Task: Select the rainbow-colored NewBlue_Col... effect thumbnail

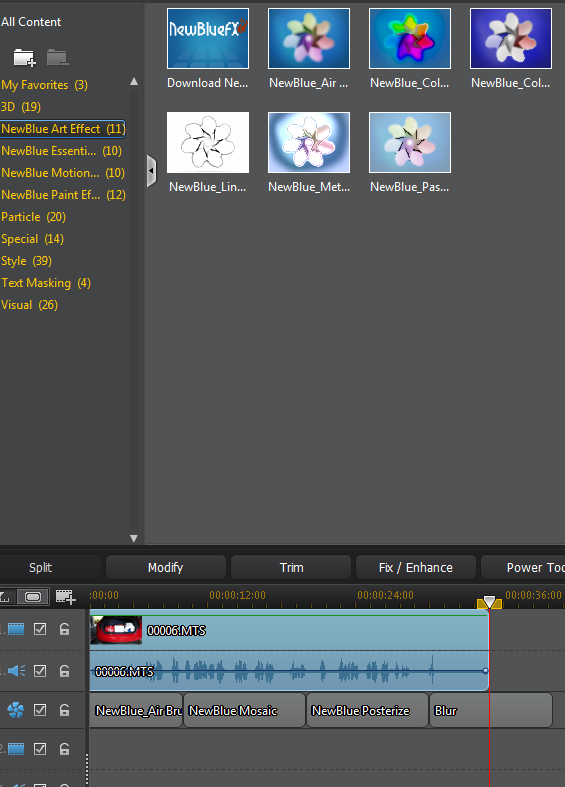Action: 409,39
